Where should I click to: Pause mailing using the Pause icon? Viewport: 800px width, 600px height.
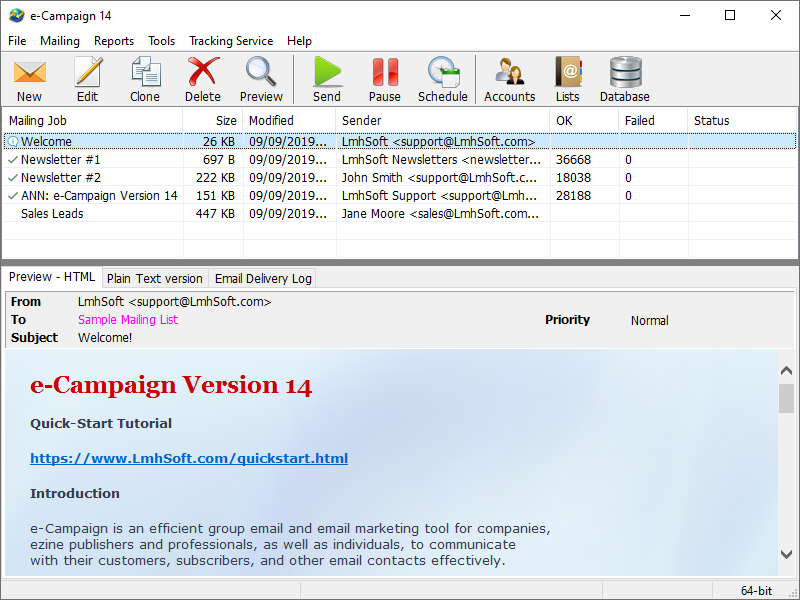(x=384, y=80)
